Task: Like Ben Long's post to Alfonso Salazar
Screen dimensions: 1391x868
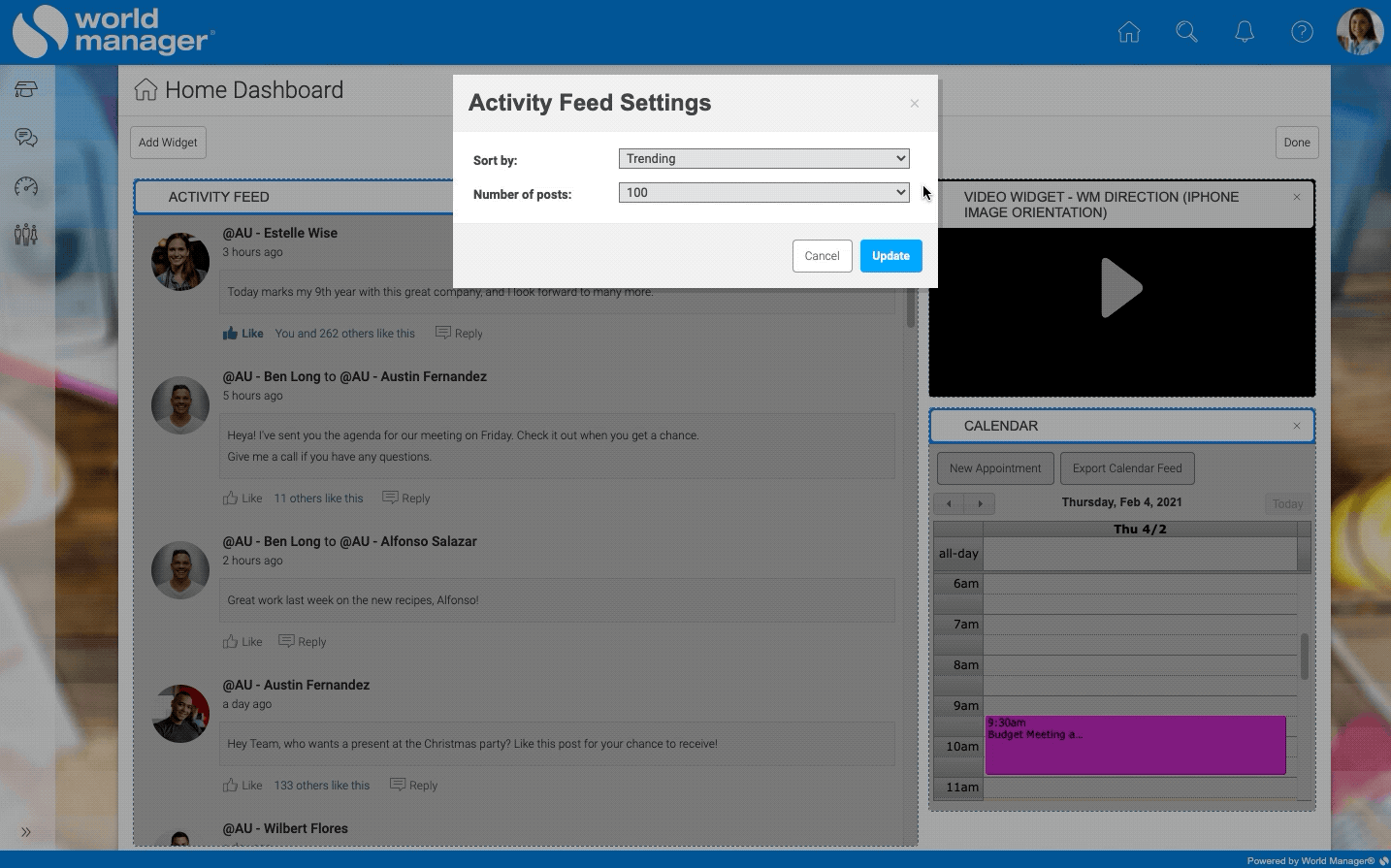Action: 241,641
